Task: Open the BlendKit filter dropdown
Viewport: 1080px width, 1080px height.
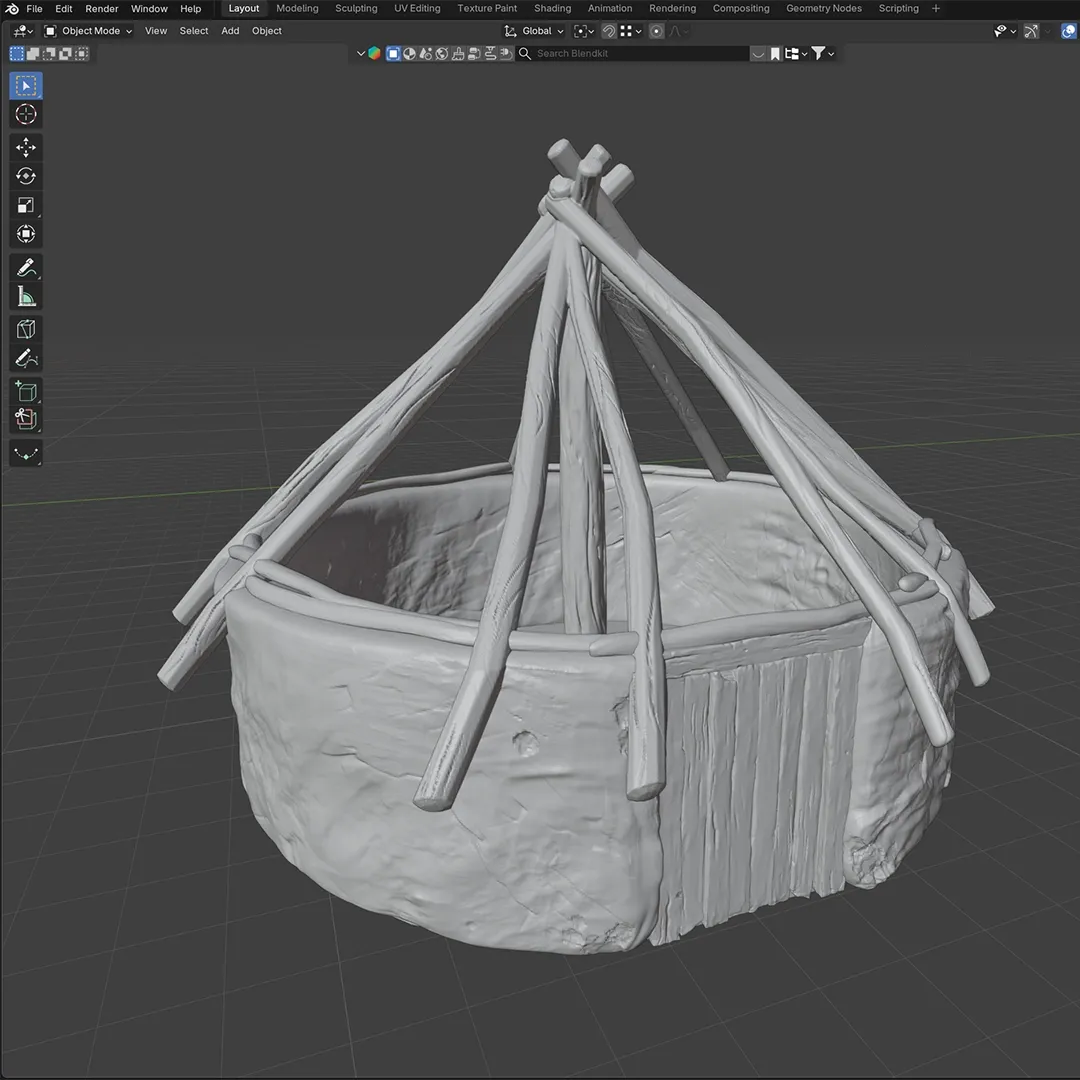Action: (x=823, y=54)
